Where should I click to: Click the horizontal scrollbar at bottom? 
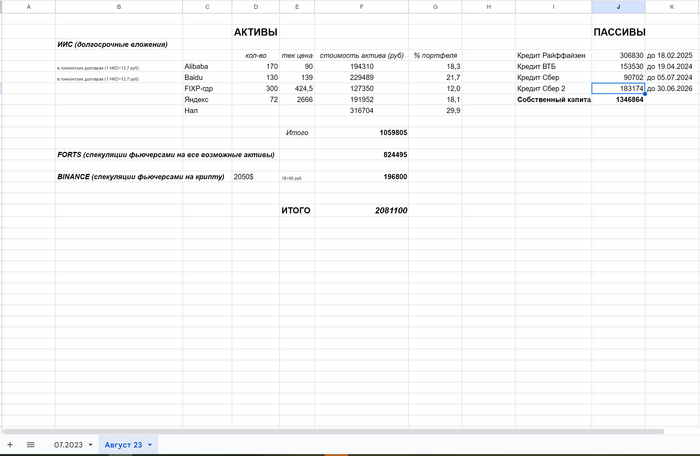333,431
